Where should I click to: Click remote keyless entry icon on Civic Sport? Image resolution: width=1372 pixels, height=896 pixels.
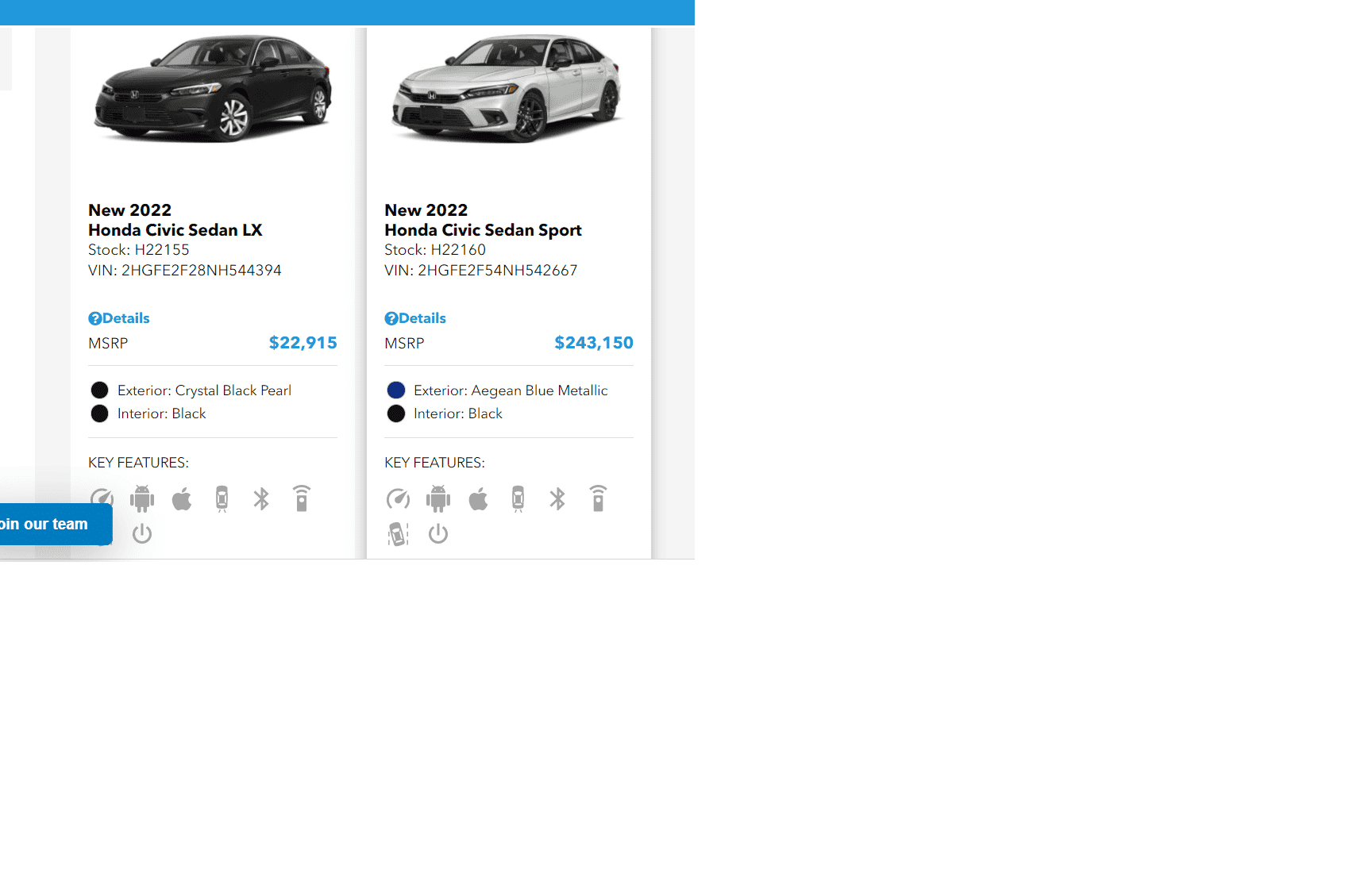[598, 498]
